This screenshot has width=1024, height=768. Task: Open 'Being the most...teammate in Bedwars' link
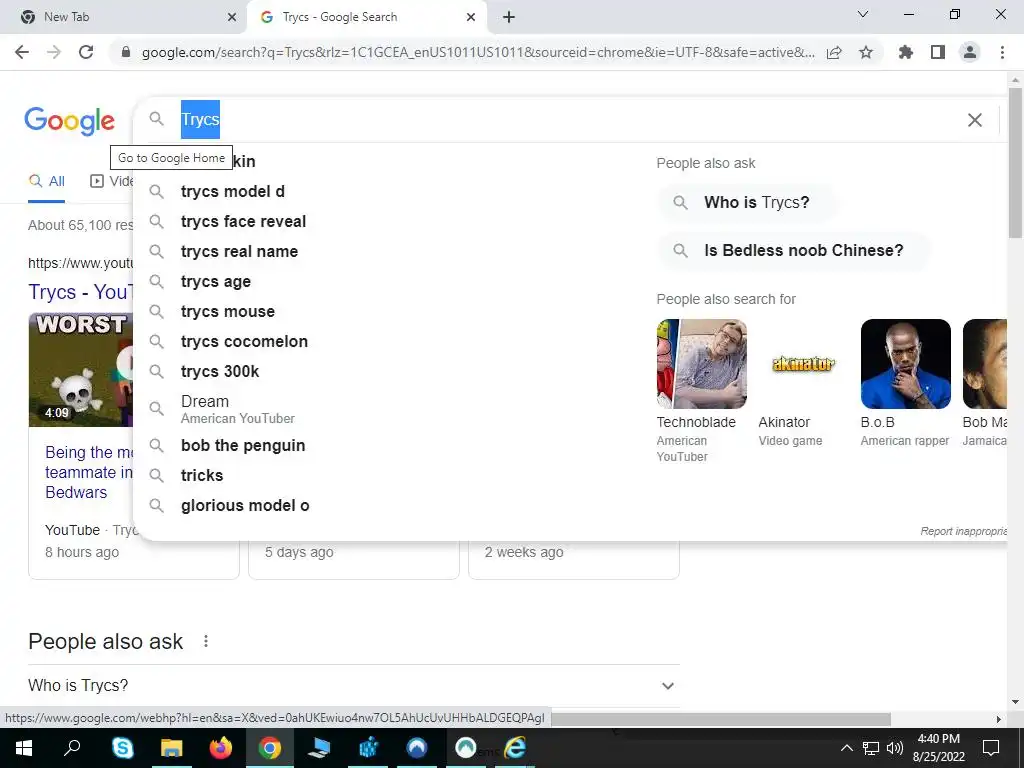click(x=89, y=472)
